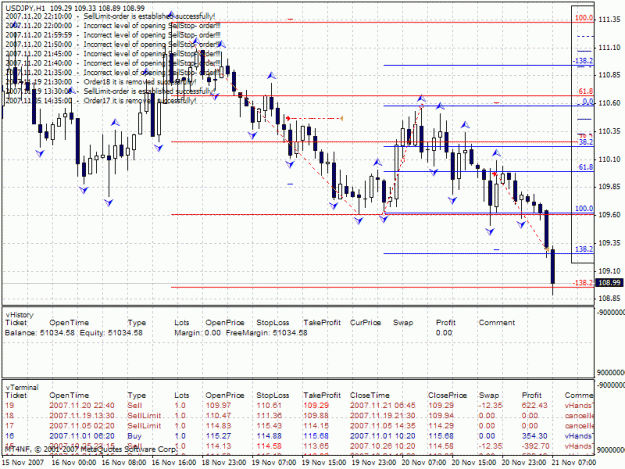
Task: Click take profit 109.88 of ticket 18
Action: [316, 416]
